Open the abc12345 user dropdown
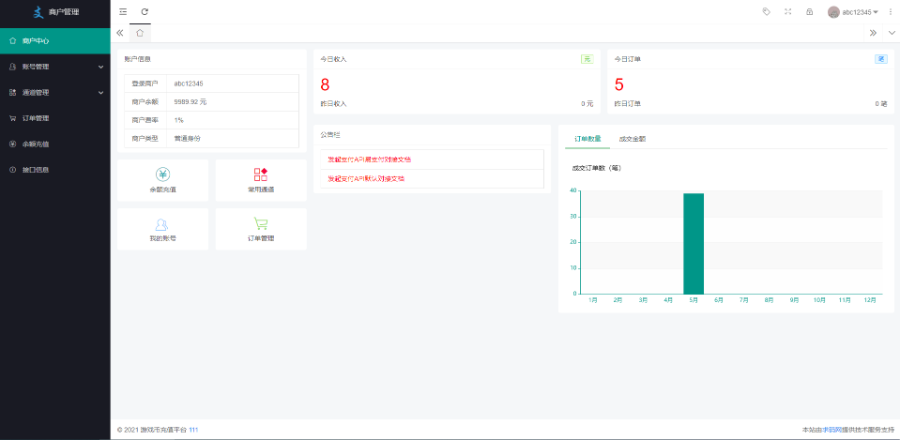The width and height of the screenshot is (900, 440). coord(853,12)
